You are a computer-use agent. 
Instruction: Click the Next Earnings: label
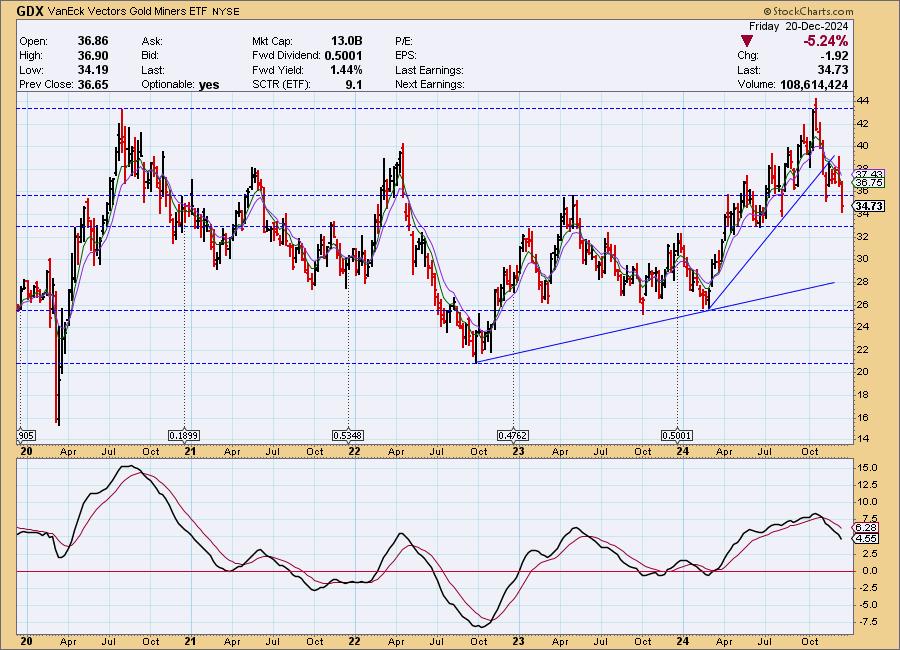tap(430, 84)
